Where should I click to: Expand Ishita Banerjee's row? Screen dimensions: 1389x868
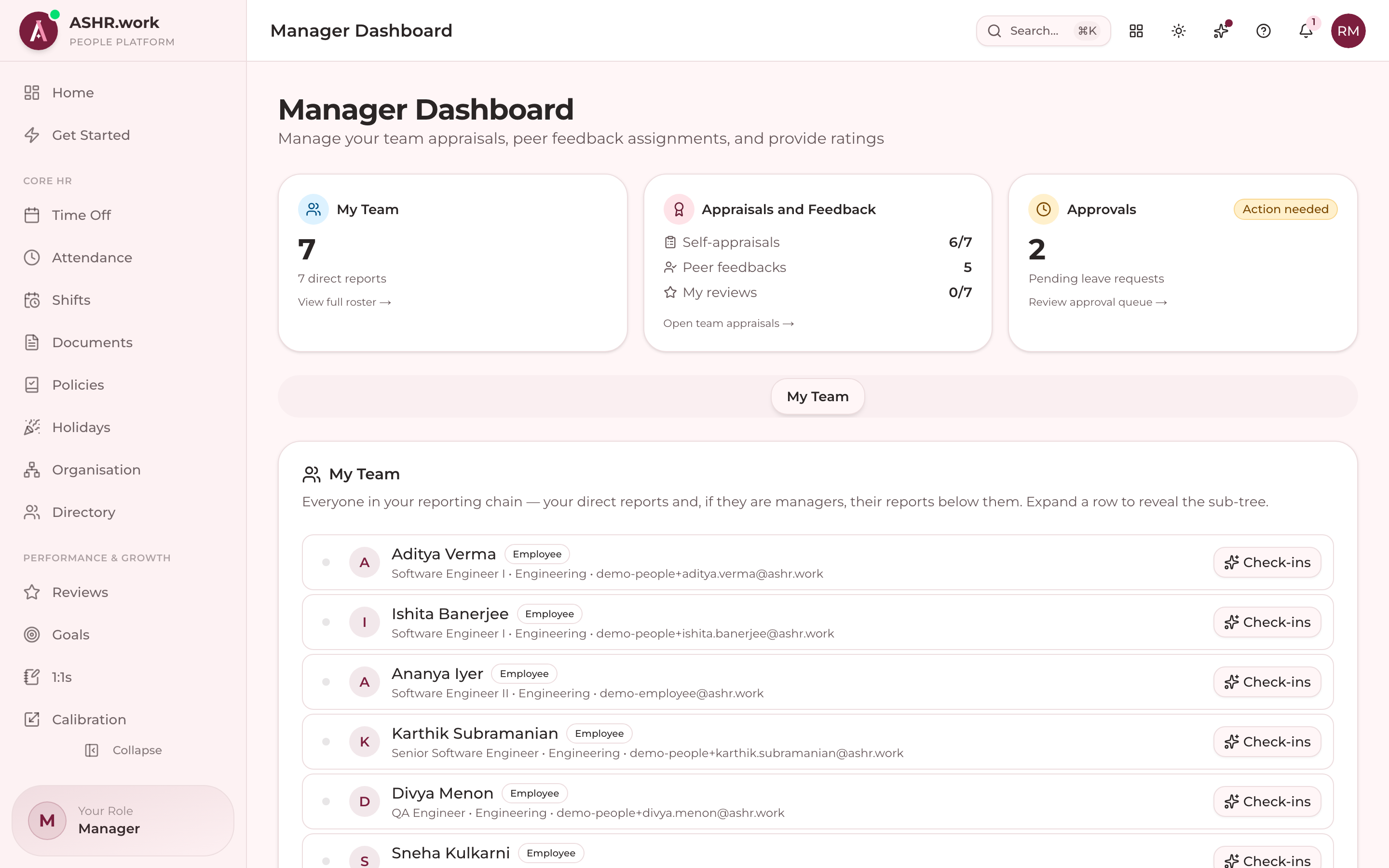point(326,622)
